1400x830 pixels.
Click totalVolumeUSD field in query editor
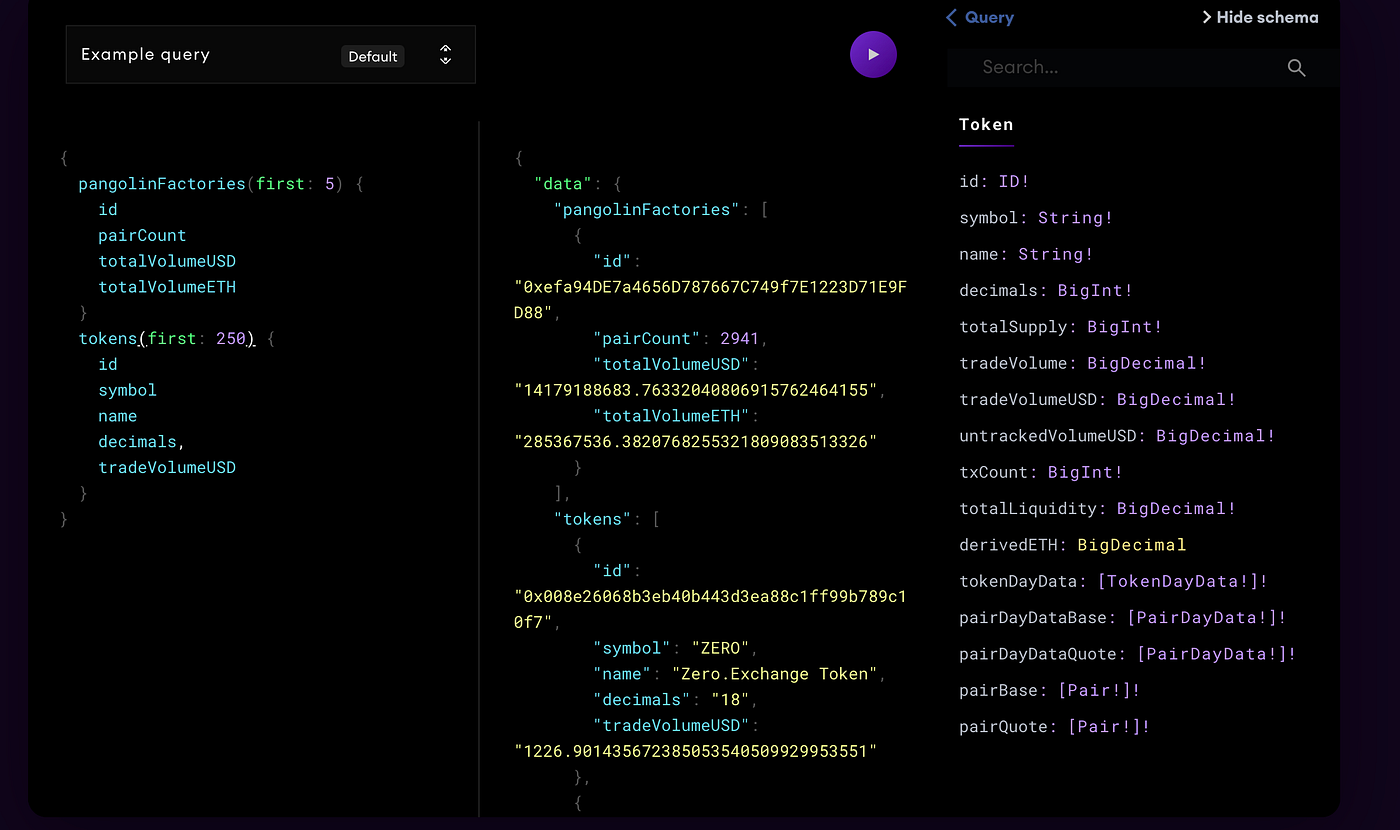coord(167,261)
